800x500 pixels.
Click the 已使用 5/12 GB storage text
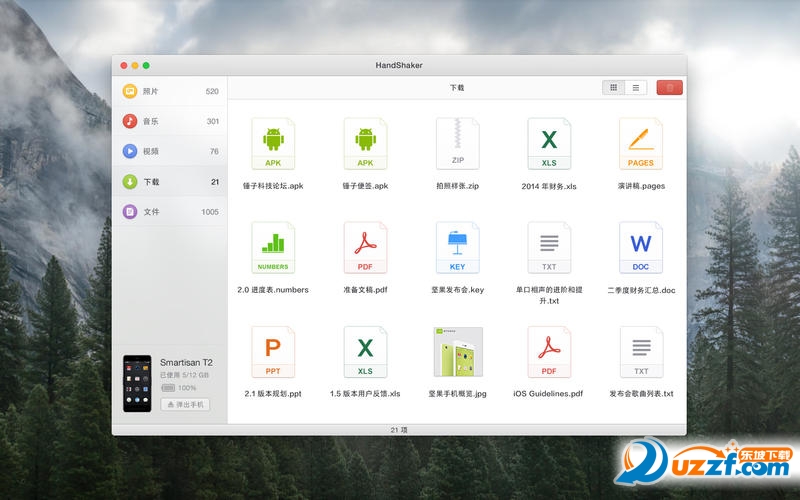point(185,375)
